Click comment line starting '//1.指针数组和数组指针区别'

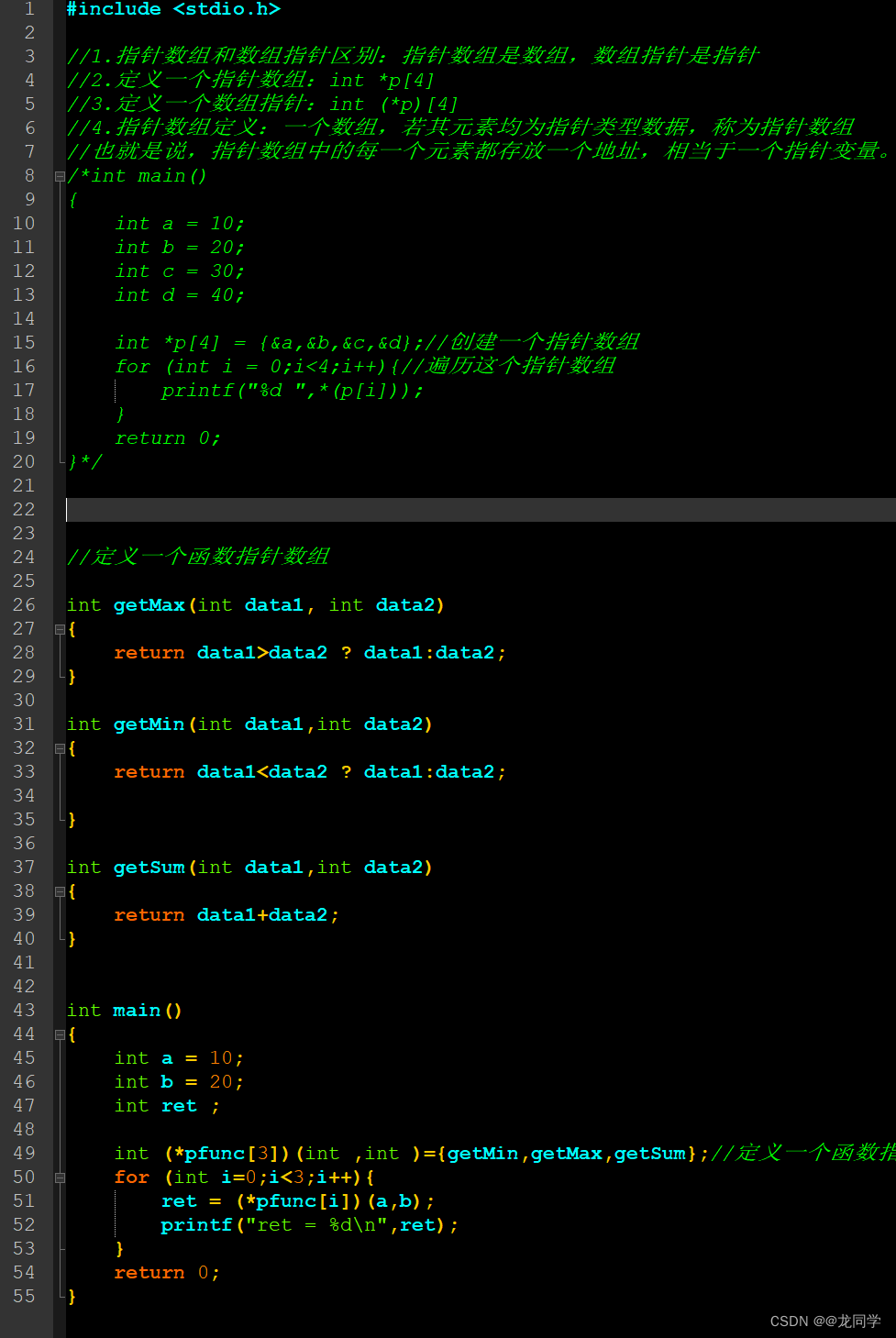413,57
